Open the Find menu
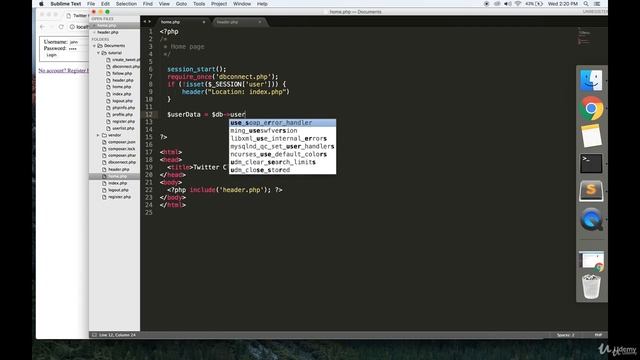Viewport: 640px width, 360px height. click(148, 4)
